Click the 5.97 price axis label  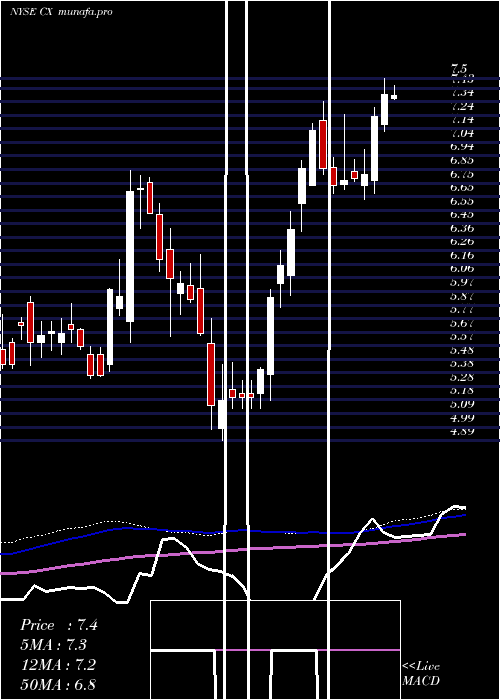tap(462, 282)
